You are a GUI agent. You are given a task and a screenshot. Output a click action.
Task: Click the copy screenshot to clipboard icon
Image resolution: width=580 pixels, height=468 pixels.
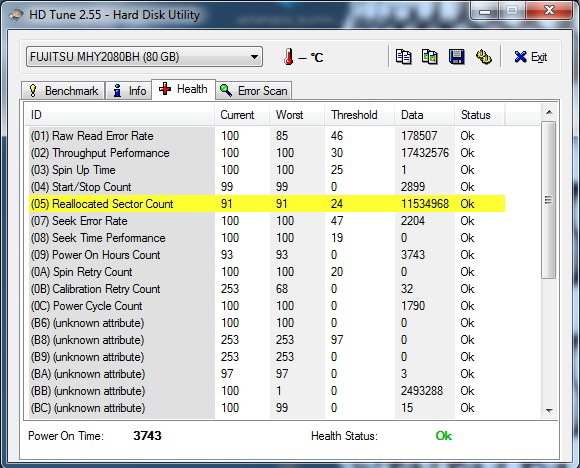point(429,57)
